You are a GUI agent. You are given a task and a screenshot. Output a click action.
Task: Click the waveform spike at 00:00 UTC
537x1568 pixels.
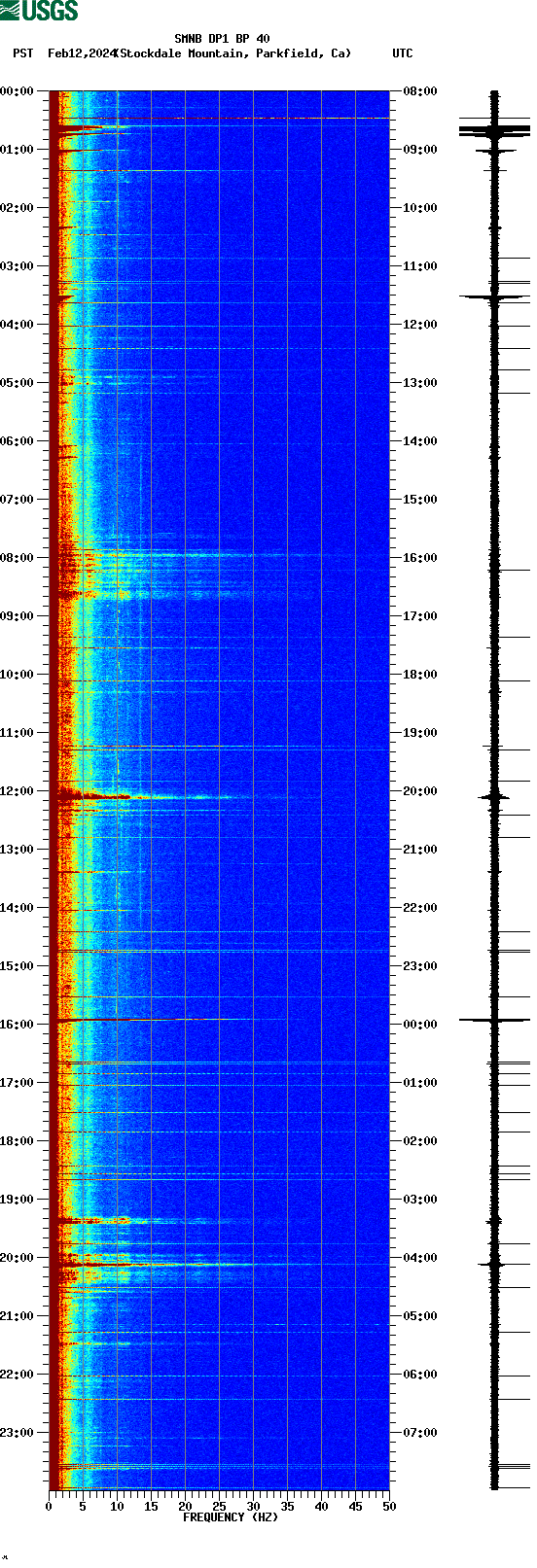[494, 1020]
